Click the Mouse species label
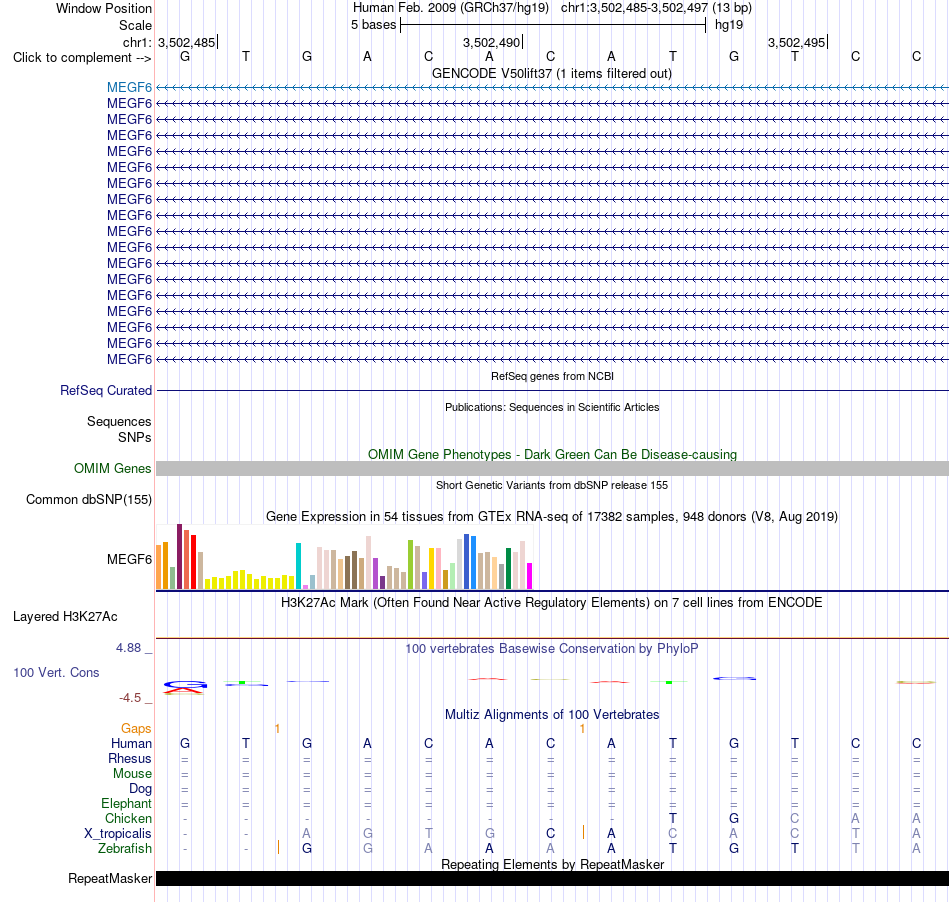The image size is (950, 902). pyautogui.click(x=132, y=774)
